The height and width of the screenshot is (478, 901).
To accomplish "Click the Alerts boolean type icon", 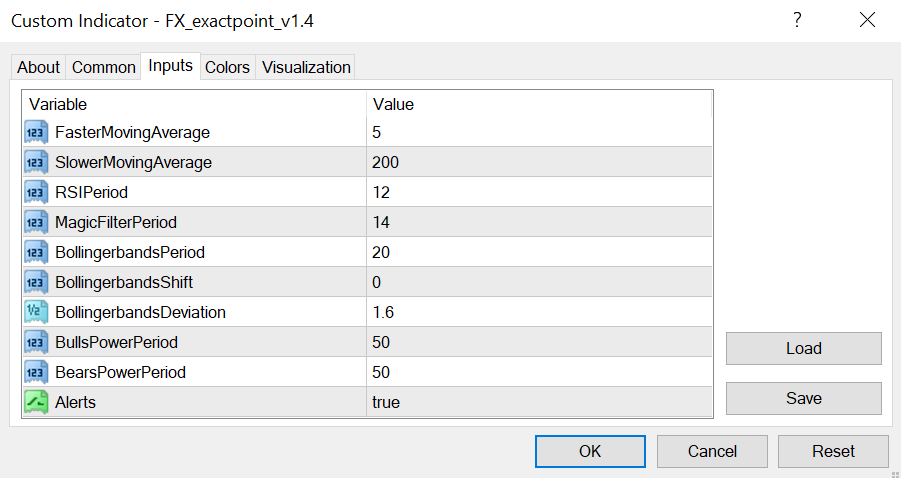I will 36,402.
